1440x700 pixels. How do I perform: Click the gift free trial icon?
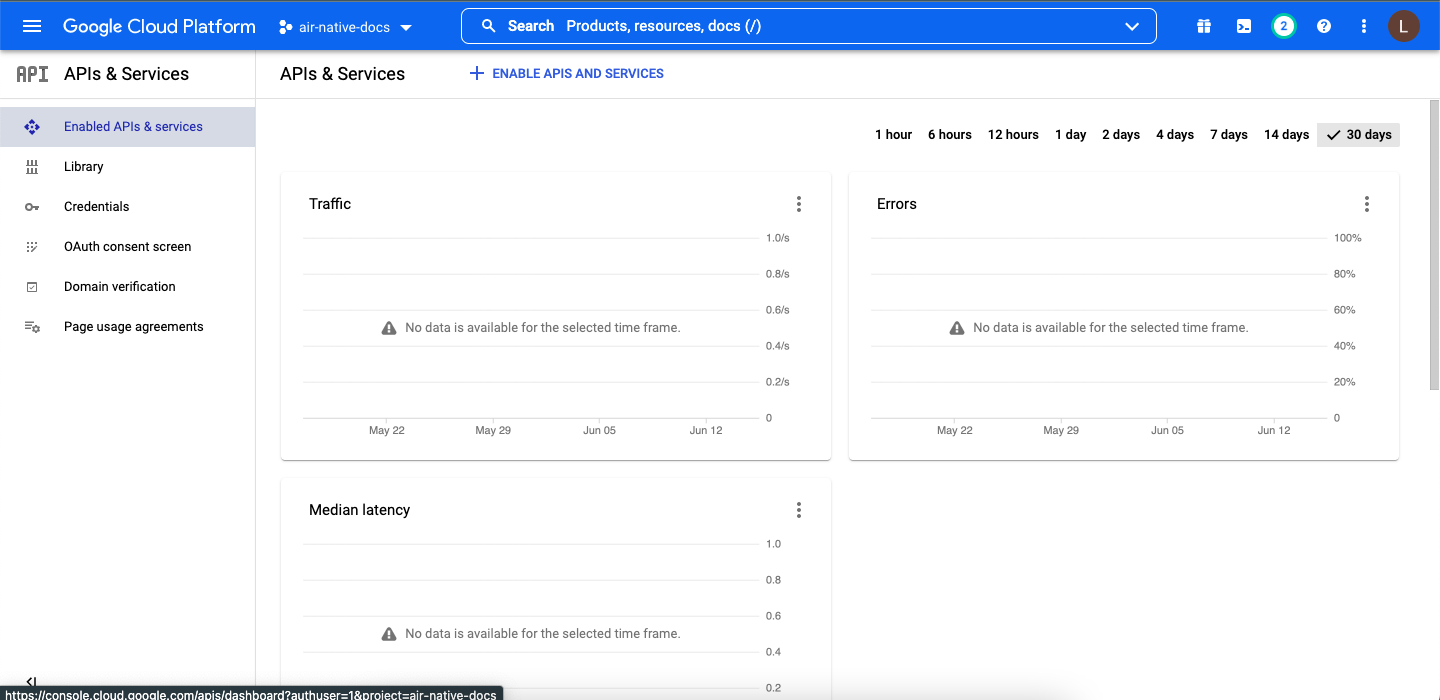(x=1204, y=26)
